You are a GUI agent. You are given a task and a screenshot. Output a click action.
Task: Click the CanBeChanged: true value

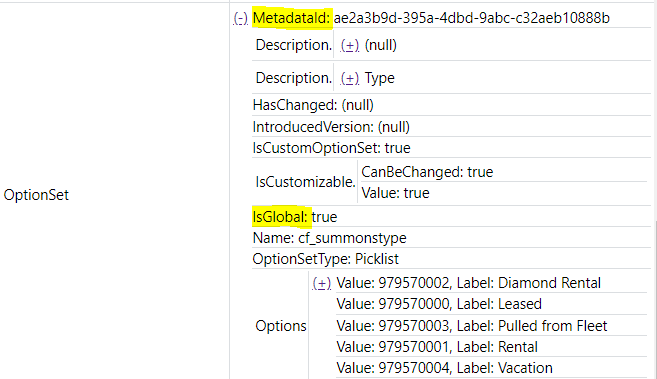427,172
